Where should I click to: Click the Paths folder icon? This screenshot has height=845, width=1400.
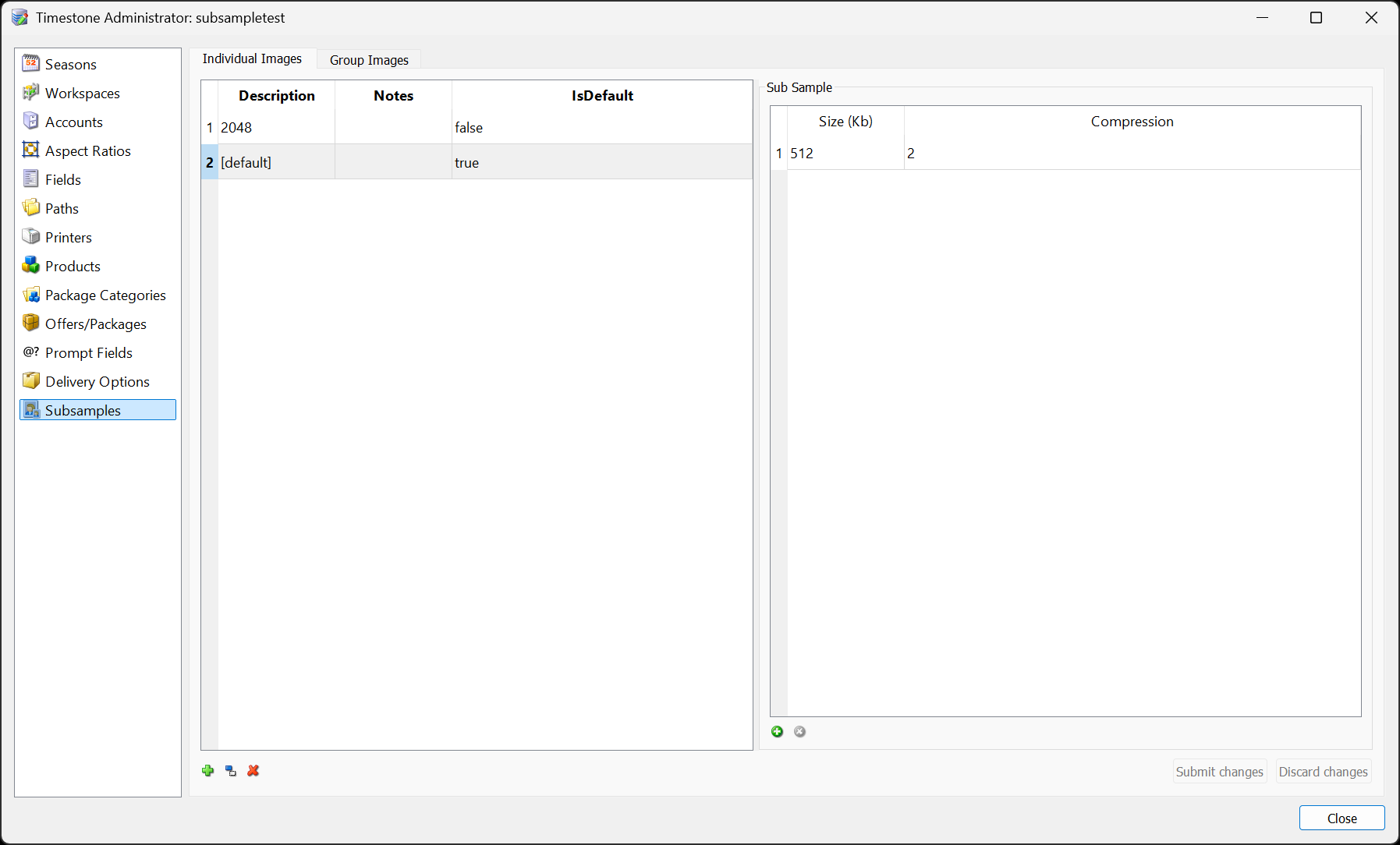tap(30, 207)
